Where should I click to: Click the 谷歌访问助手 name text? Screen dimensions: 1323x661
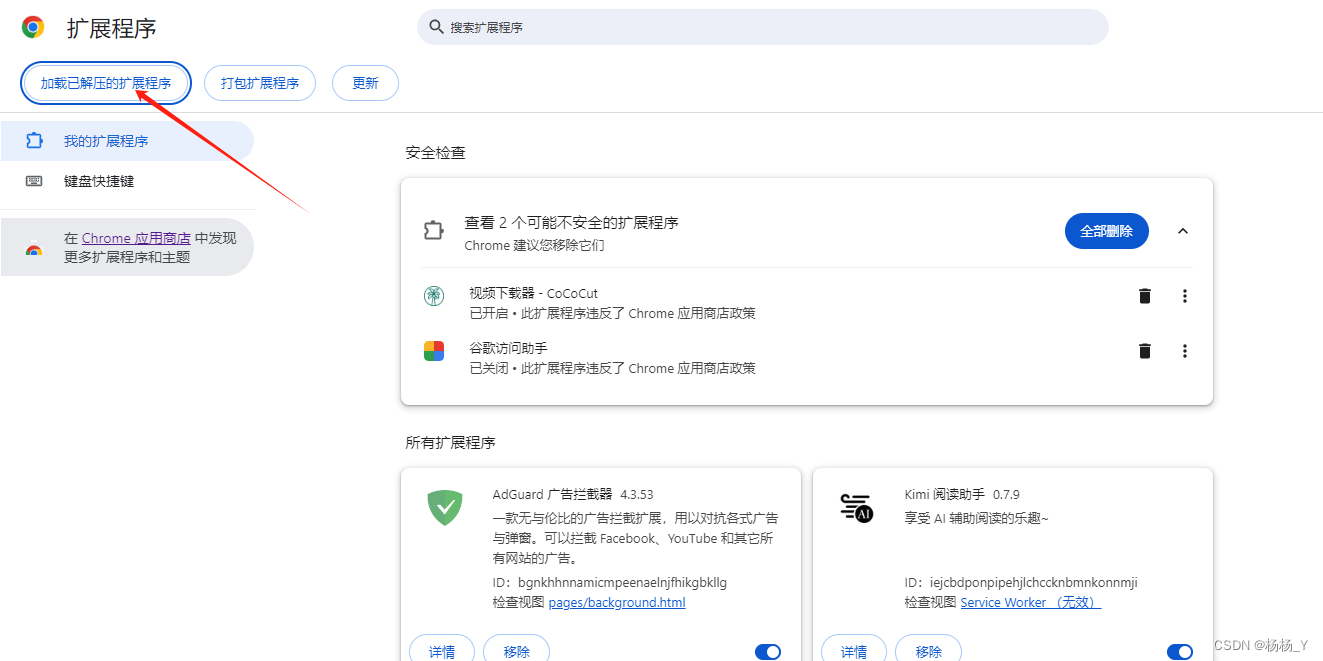tap(509, 348)
